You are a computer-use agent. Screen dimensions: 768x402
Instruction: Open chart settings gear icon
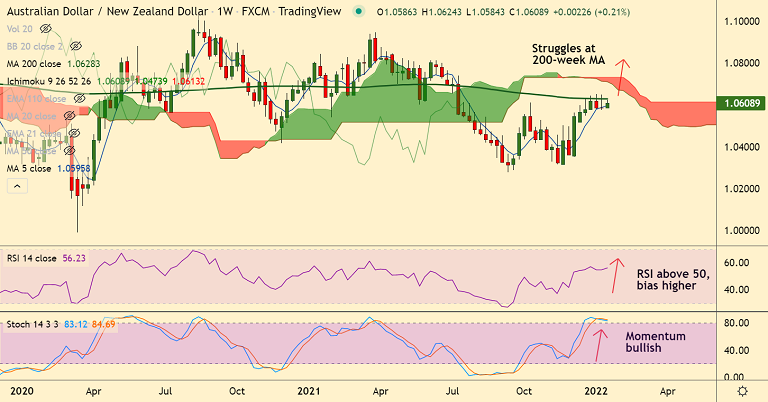[743, 391]
